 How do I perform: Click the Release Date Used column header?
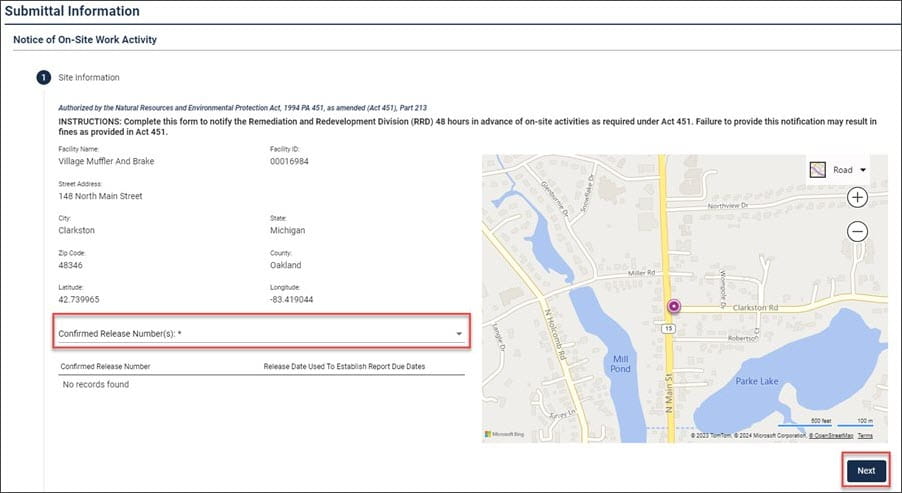click(x=344, y=366)
